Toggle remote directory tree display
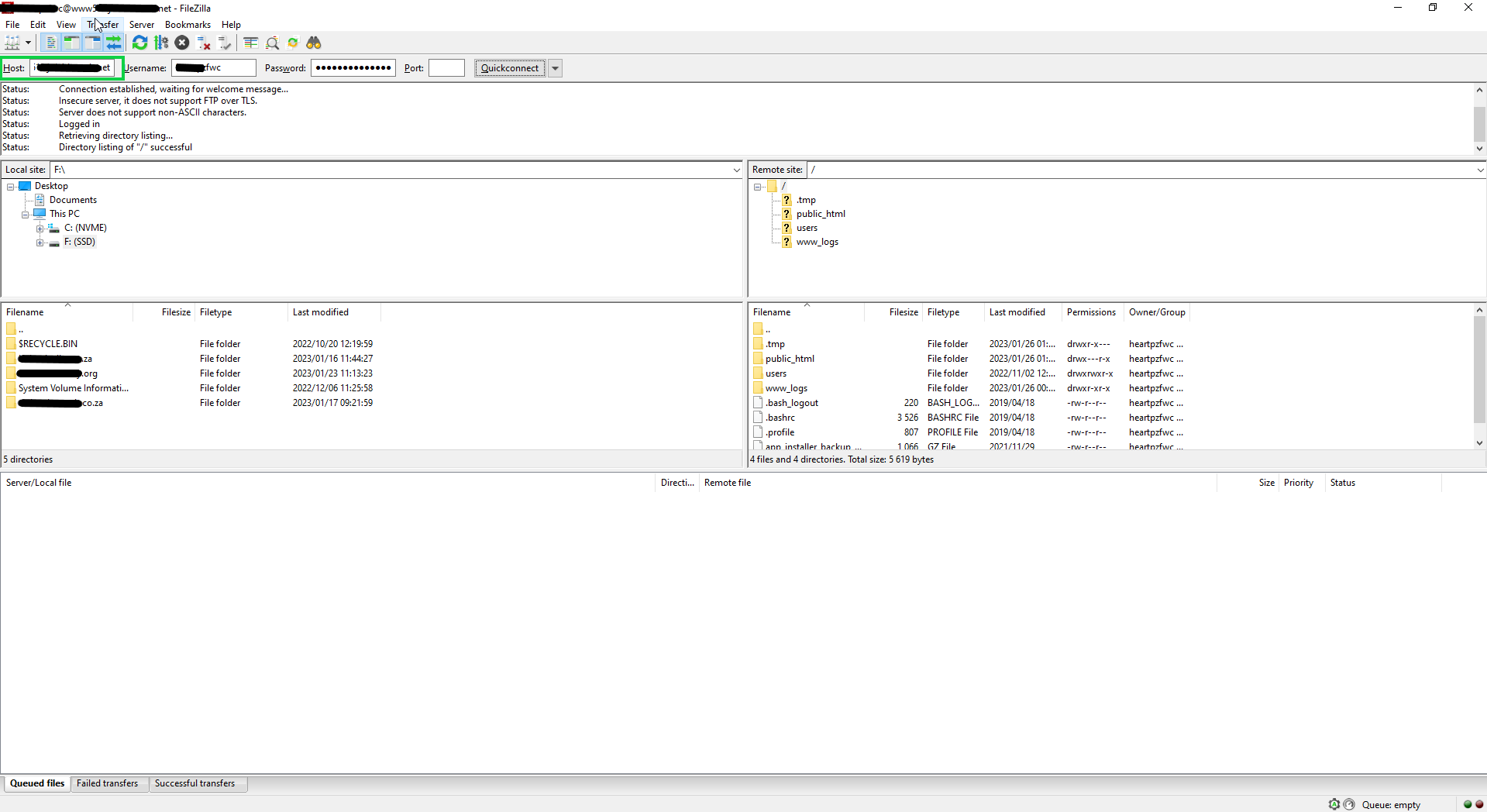This screenshot has width=1487, height=812. pos(93,43)
